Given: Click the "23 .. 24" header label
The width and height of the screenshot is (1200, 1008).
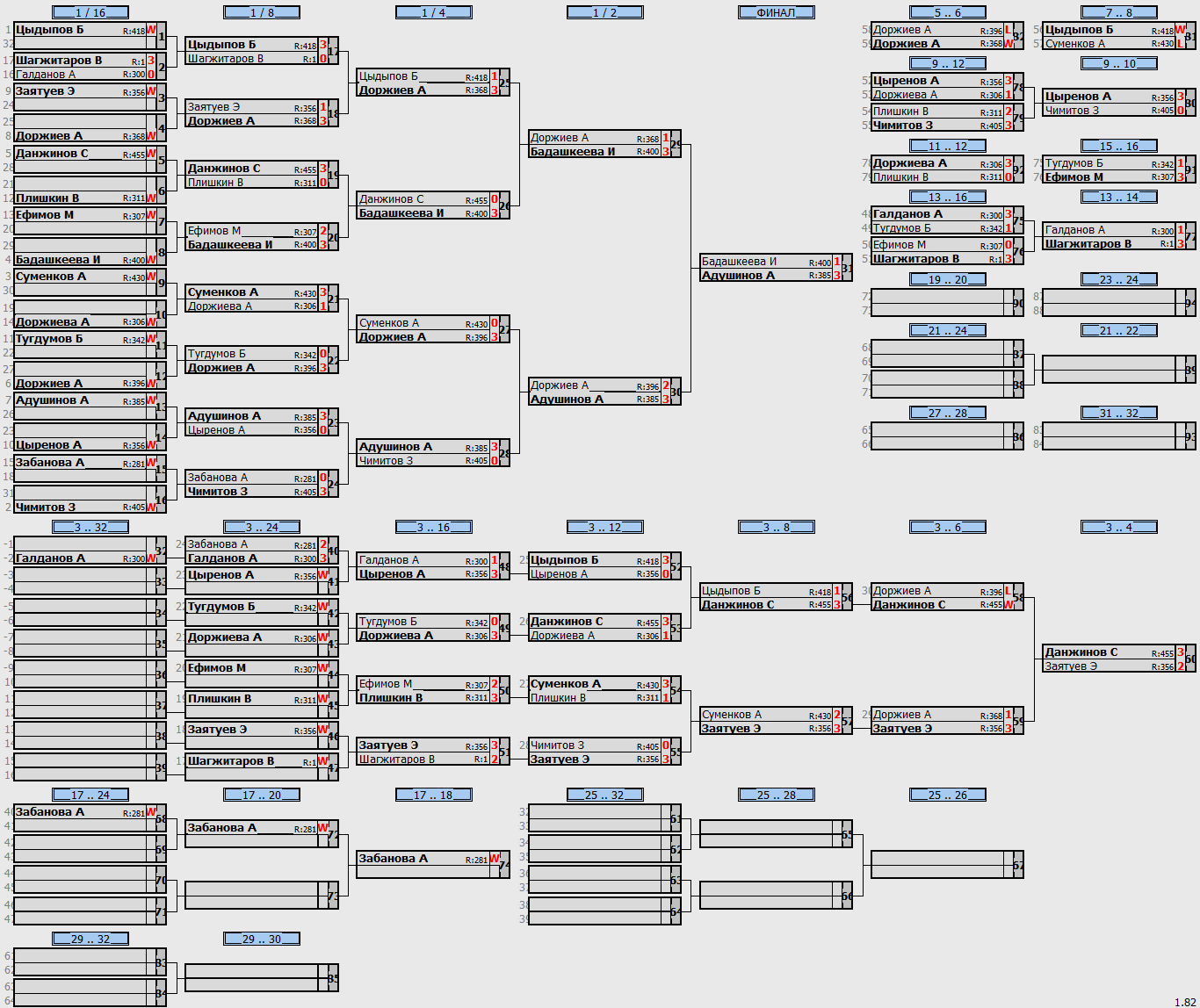Looking at the screenshot, I should (x=1118, y=279).
